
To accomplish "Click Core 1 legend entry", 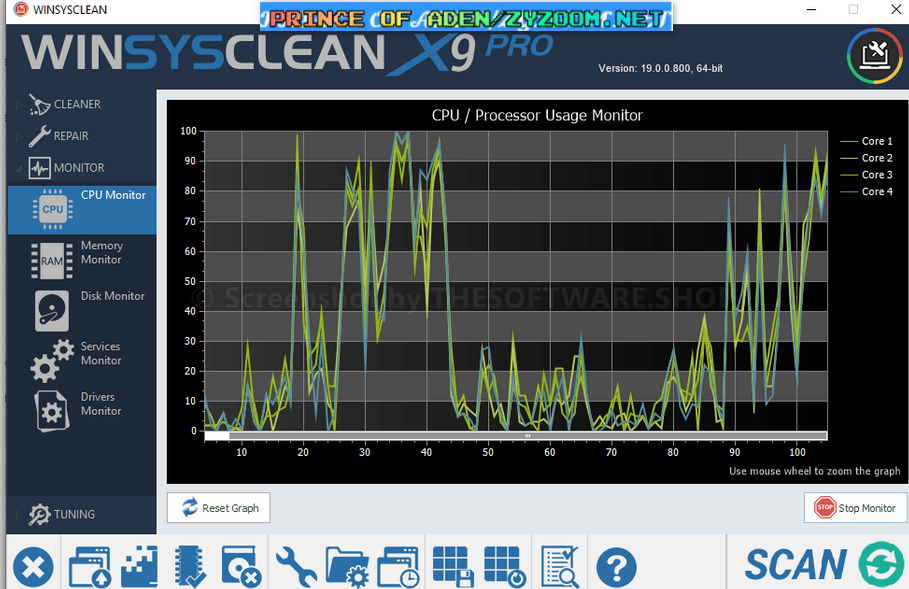I will coord(866,141).
